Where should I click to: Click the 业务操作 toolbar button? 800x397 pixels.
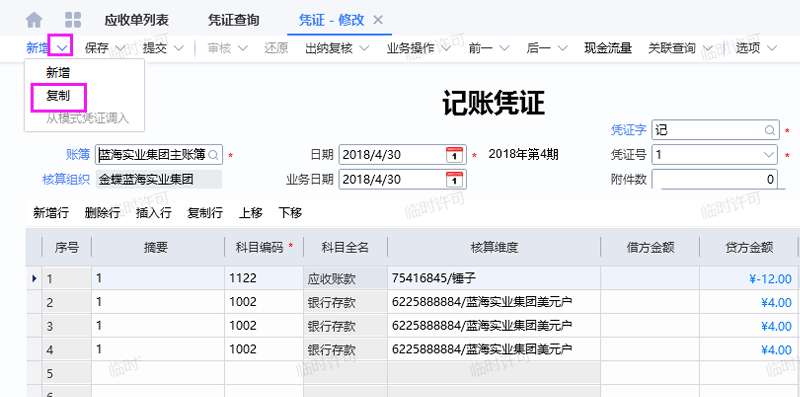pos(411,48)
